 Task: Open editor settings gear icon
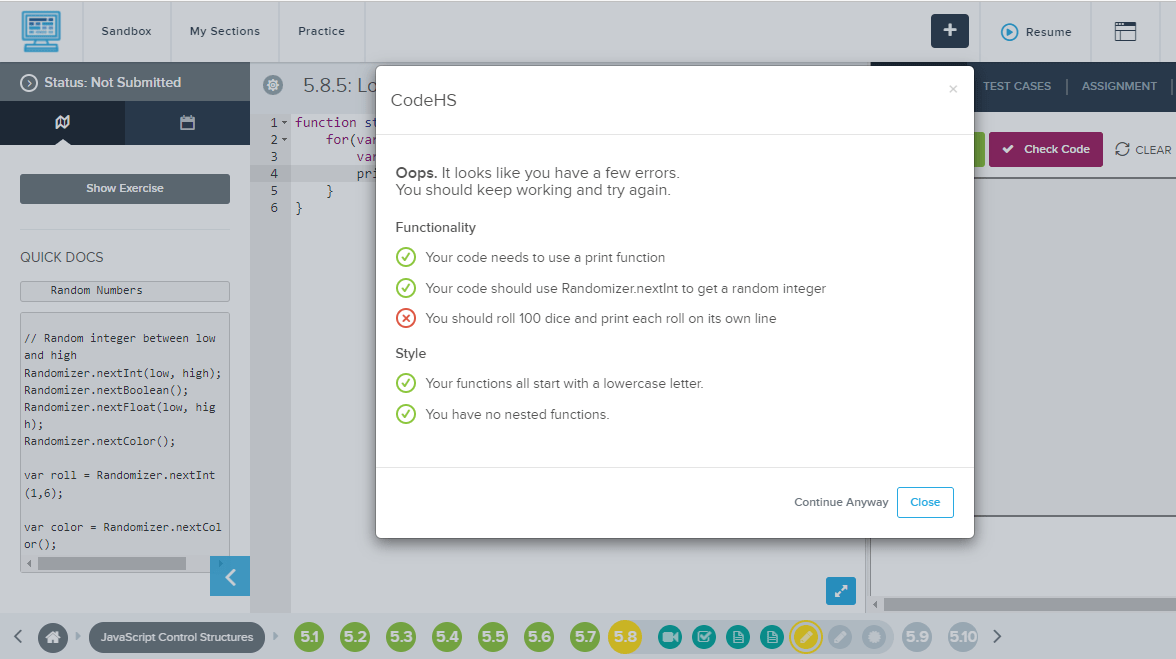pyautogui.click(x=273, y=85)
